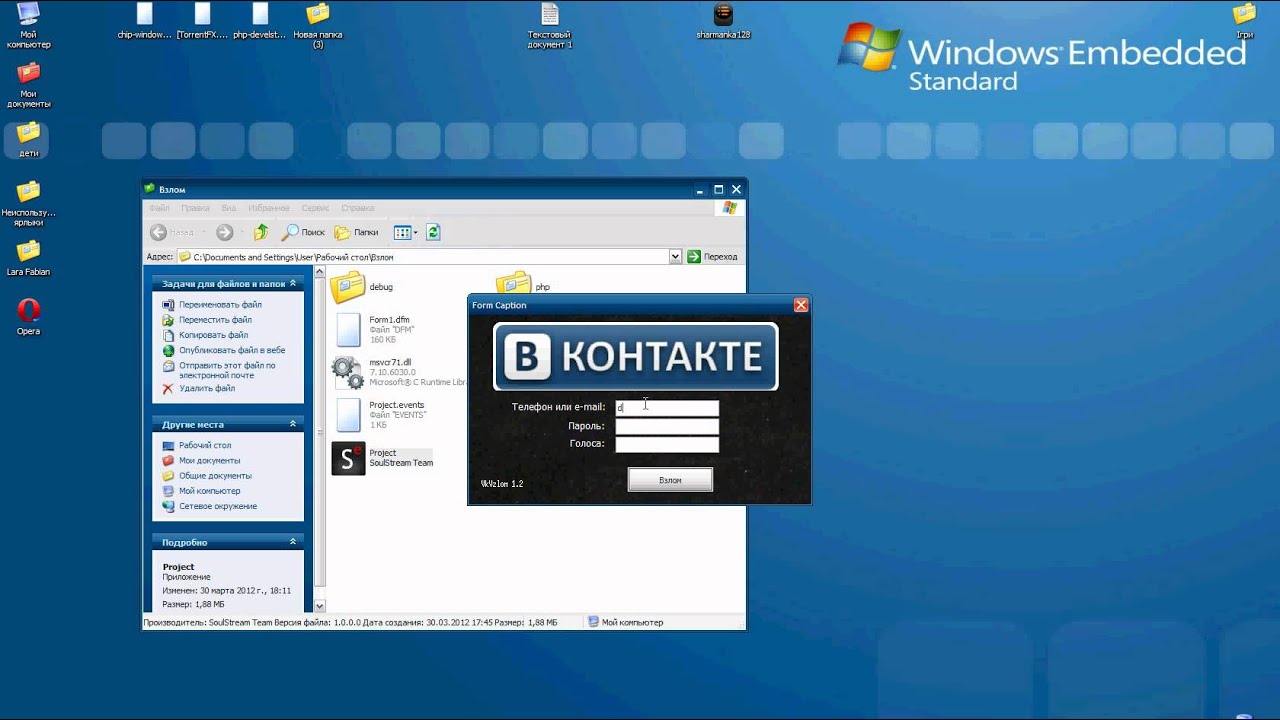
Task: Collapse Задачи для файлов и папок panel
Action: [x=293, y=284]
